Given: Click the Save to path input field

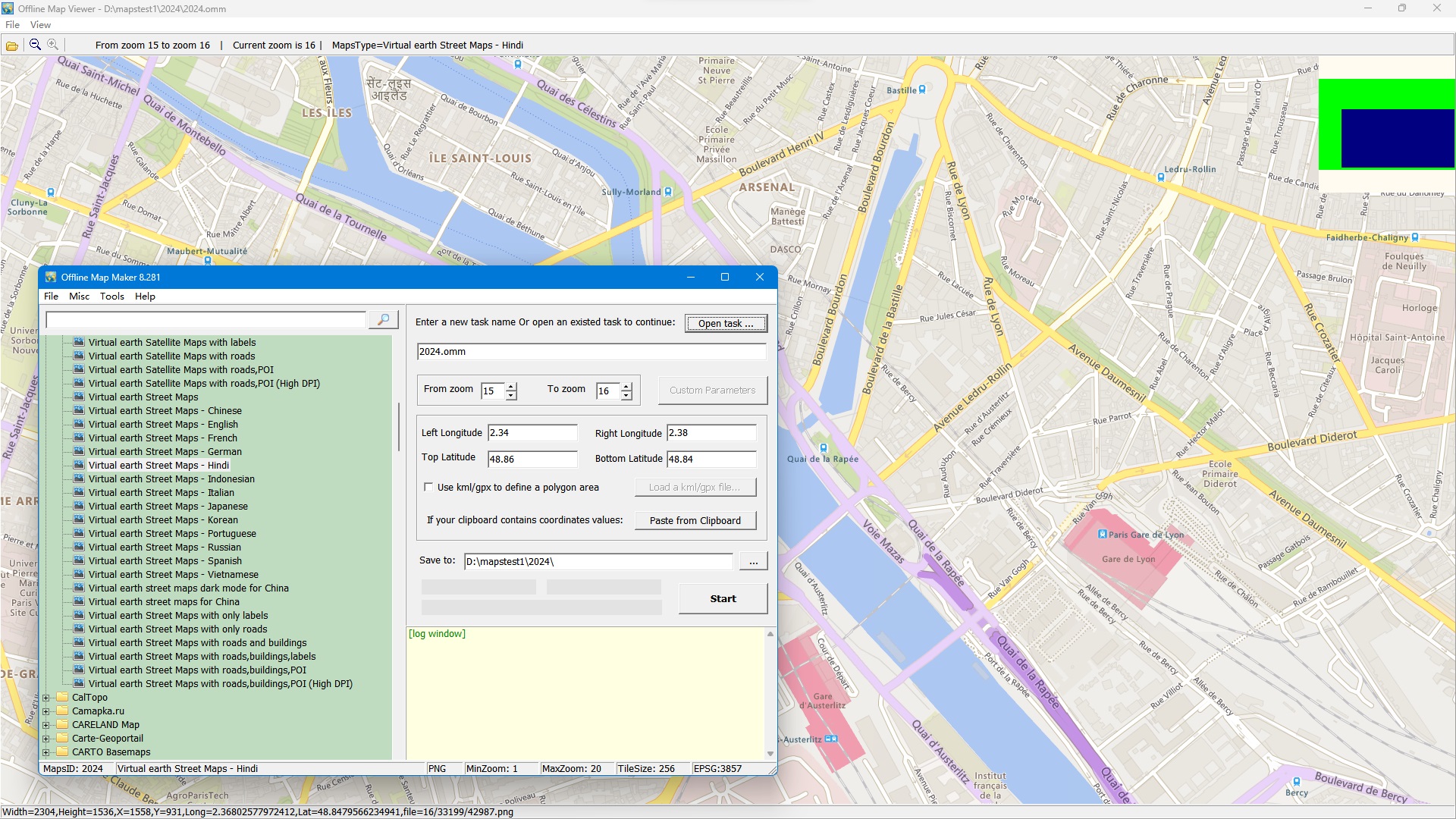Looking at the screenshot, I should [x=598, y=561].
